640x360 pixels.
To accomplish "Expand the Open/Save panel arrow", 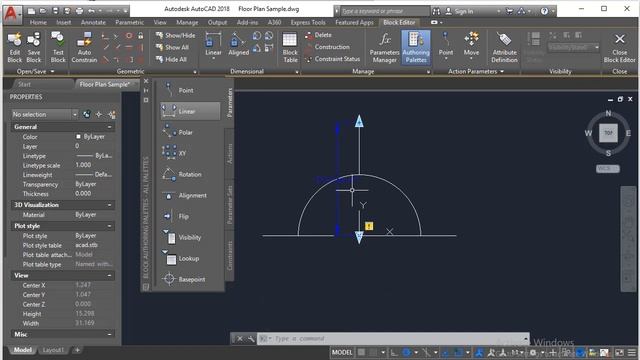I will pos(52,71).
